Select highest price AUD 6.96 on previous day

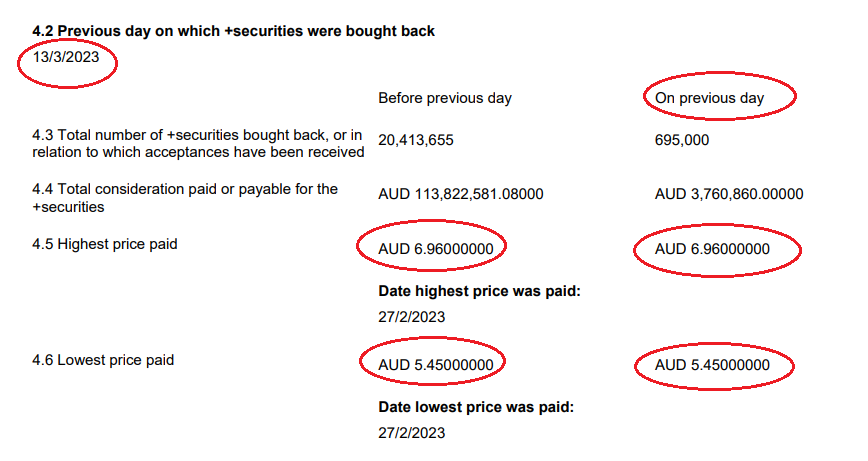712,249
